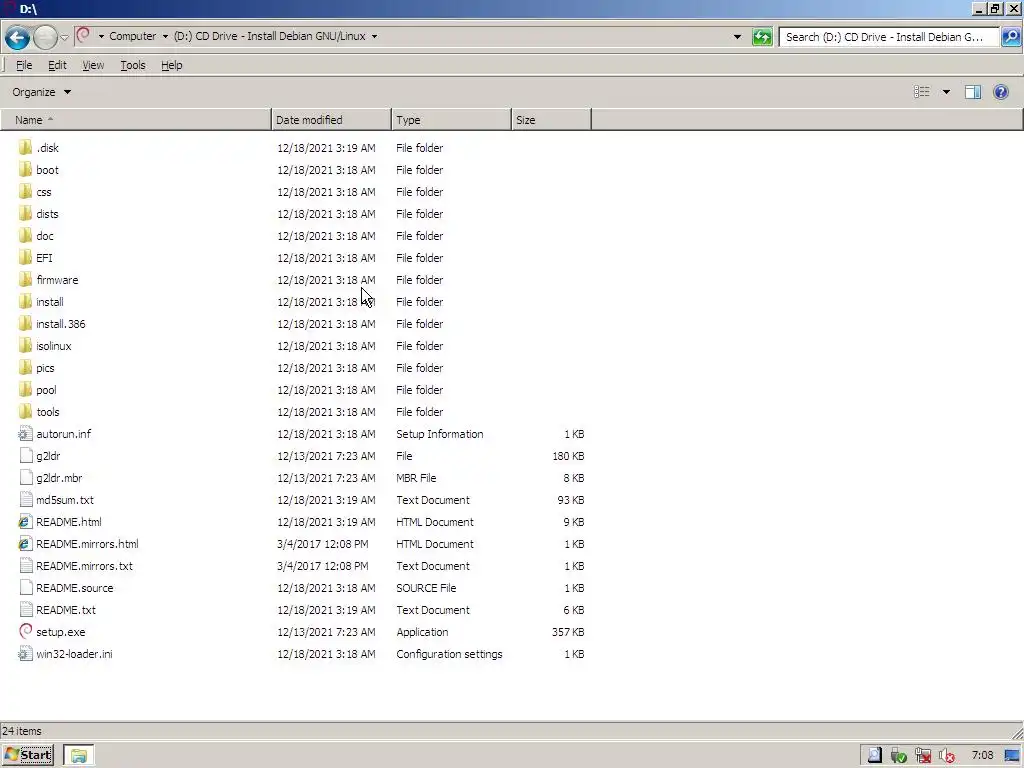This screenshot has height=768, width=1024.
Task: Open the address bar history dropdown
Action: pyautogui.click(x=737, y=37)
